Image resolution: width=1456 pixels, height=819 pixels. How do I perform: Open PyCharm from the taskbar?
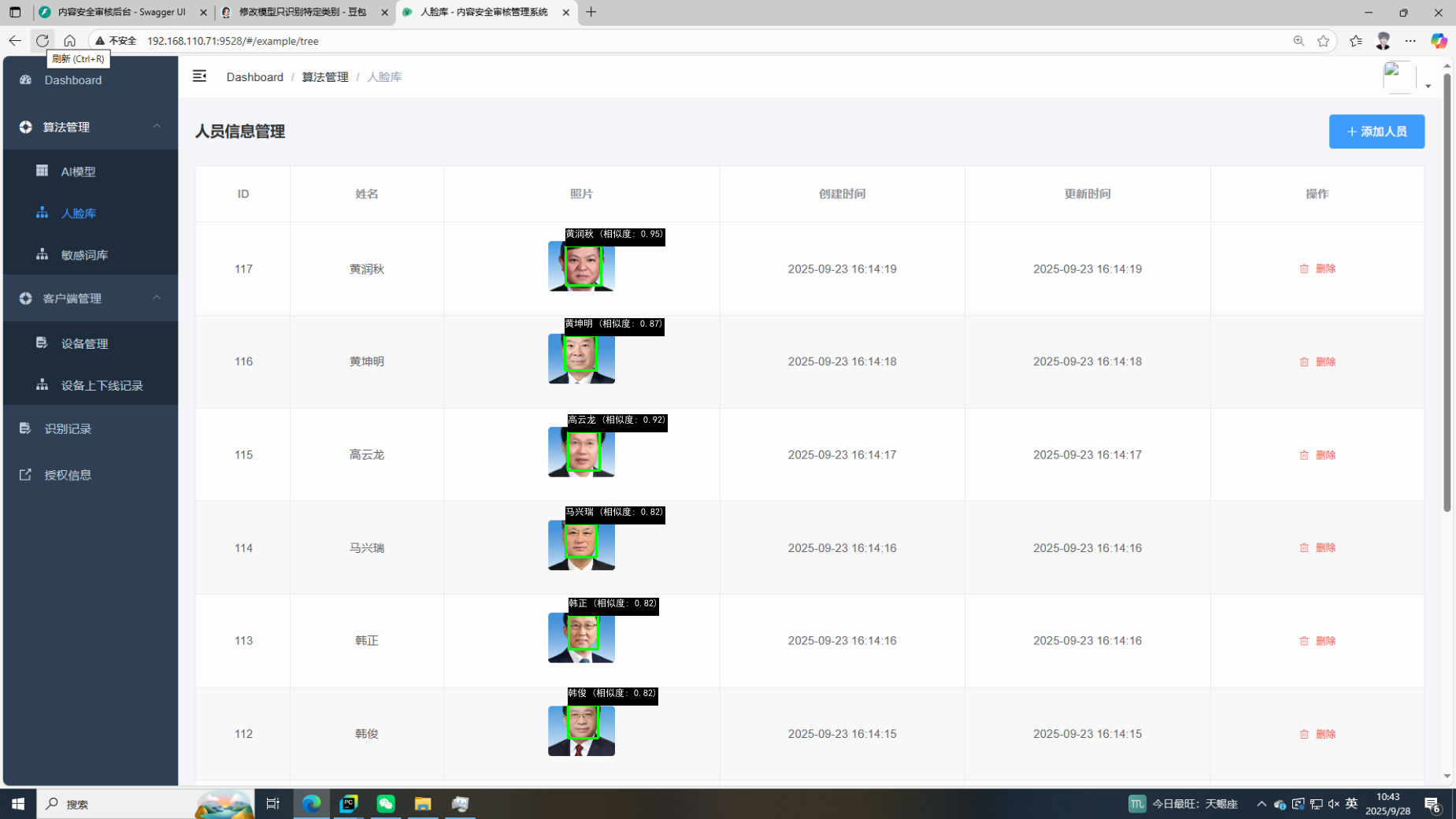pyautogui.click(x=349, y=803)
